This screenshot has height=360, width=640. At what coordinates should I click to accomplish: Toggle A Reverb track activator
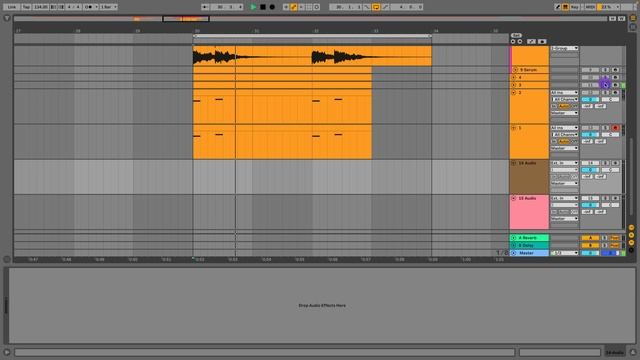[x=590, y=238]
